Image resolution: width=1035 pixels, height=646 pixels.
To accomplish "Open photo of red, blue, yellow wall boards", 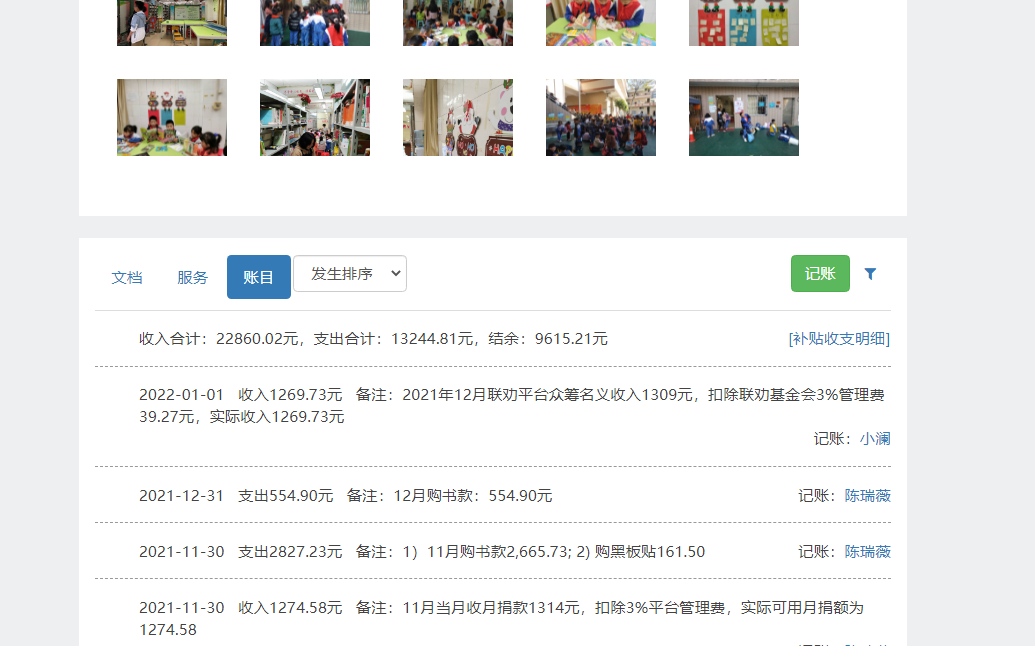I will pos(744,22).
